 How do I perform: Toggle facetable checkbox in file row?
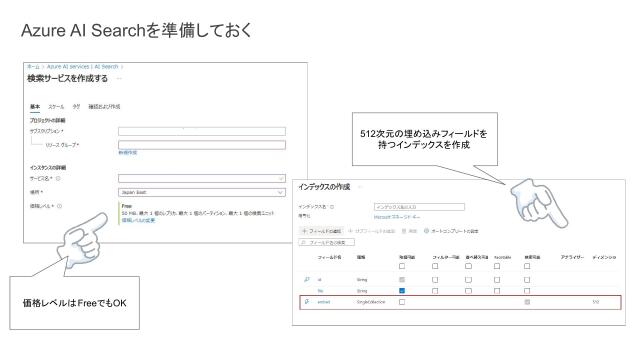(x=497, y=291)
